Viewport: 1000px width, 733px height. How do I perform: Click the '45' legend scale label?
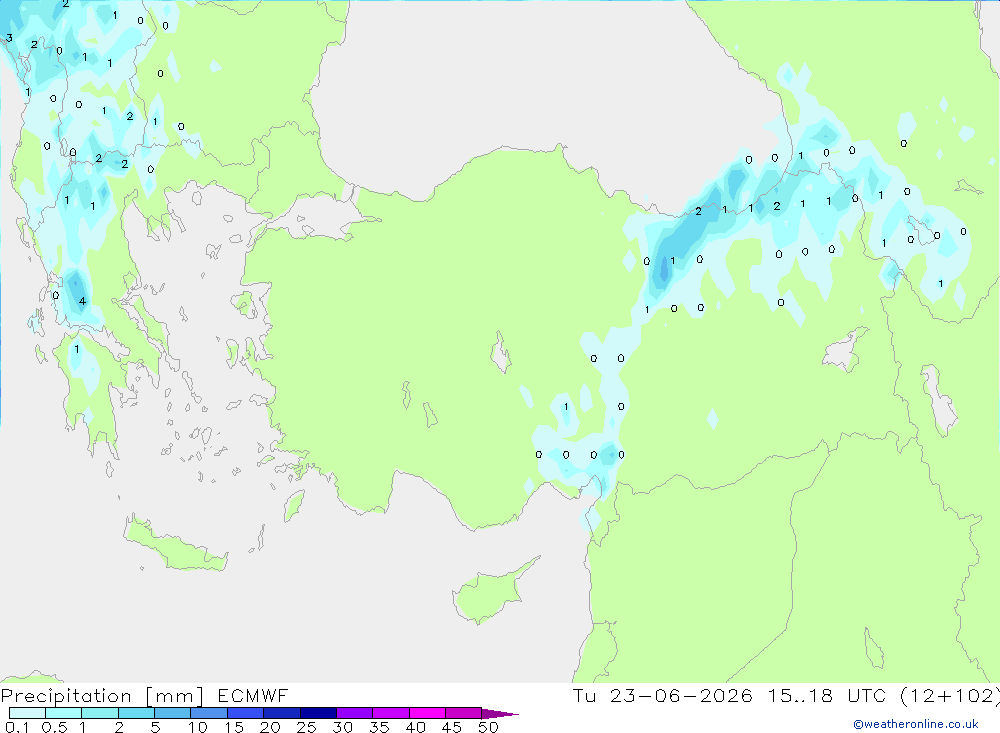(x=452, y=727)
